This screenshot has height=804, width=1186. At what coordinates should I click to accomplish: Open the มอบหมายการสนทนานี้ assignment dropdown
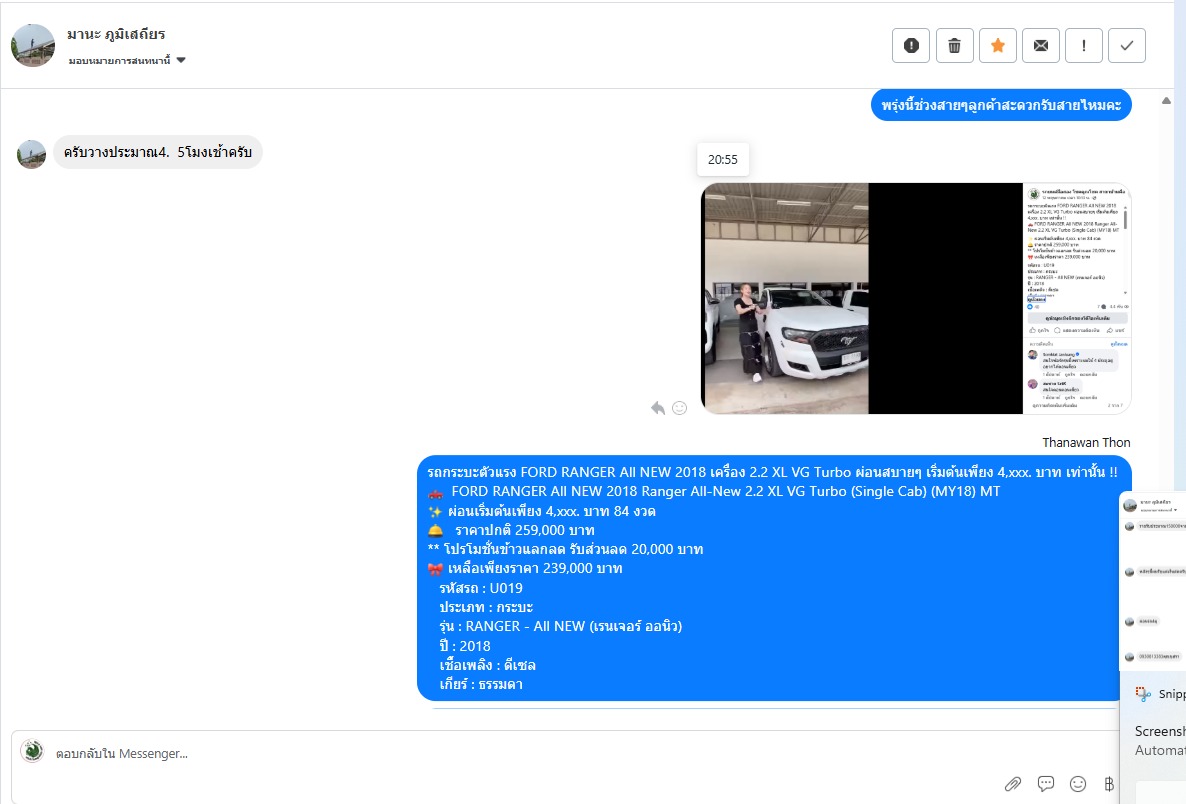(127, 61)
